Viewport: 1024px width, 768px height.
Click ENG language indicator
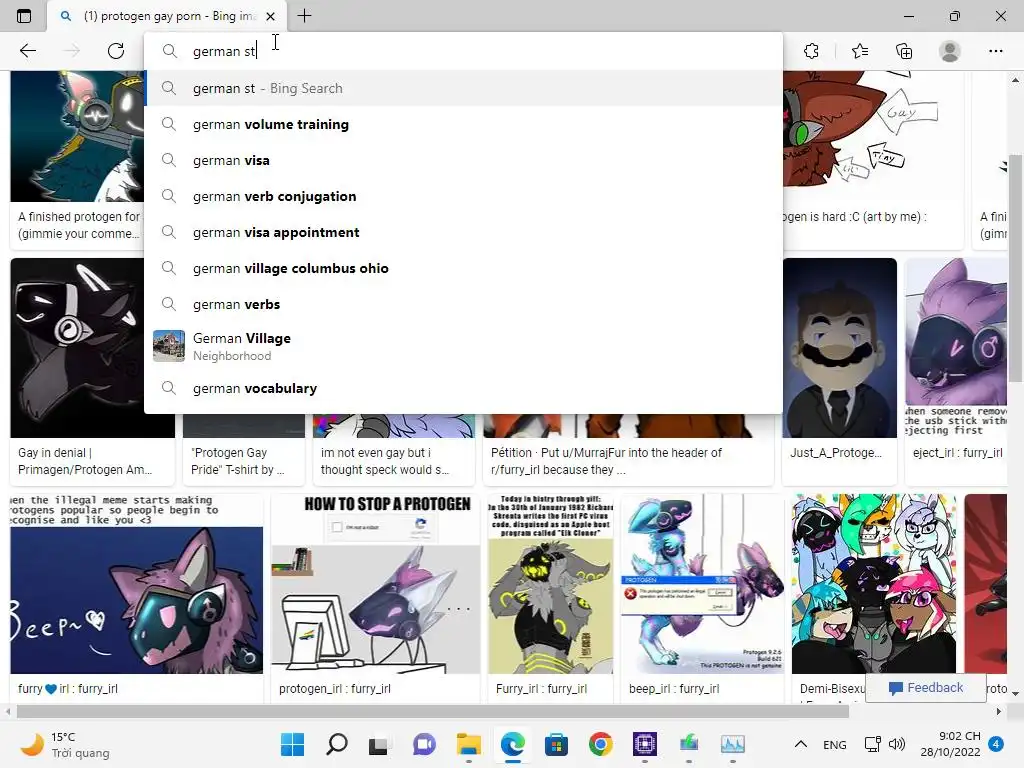pyautogui.click(x=835, y=744)
